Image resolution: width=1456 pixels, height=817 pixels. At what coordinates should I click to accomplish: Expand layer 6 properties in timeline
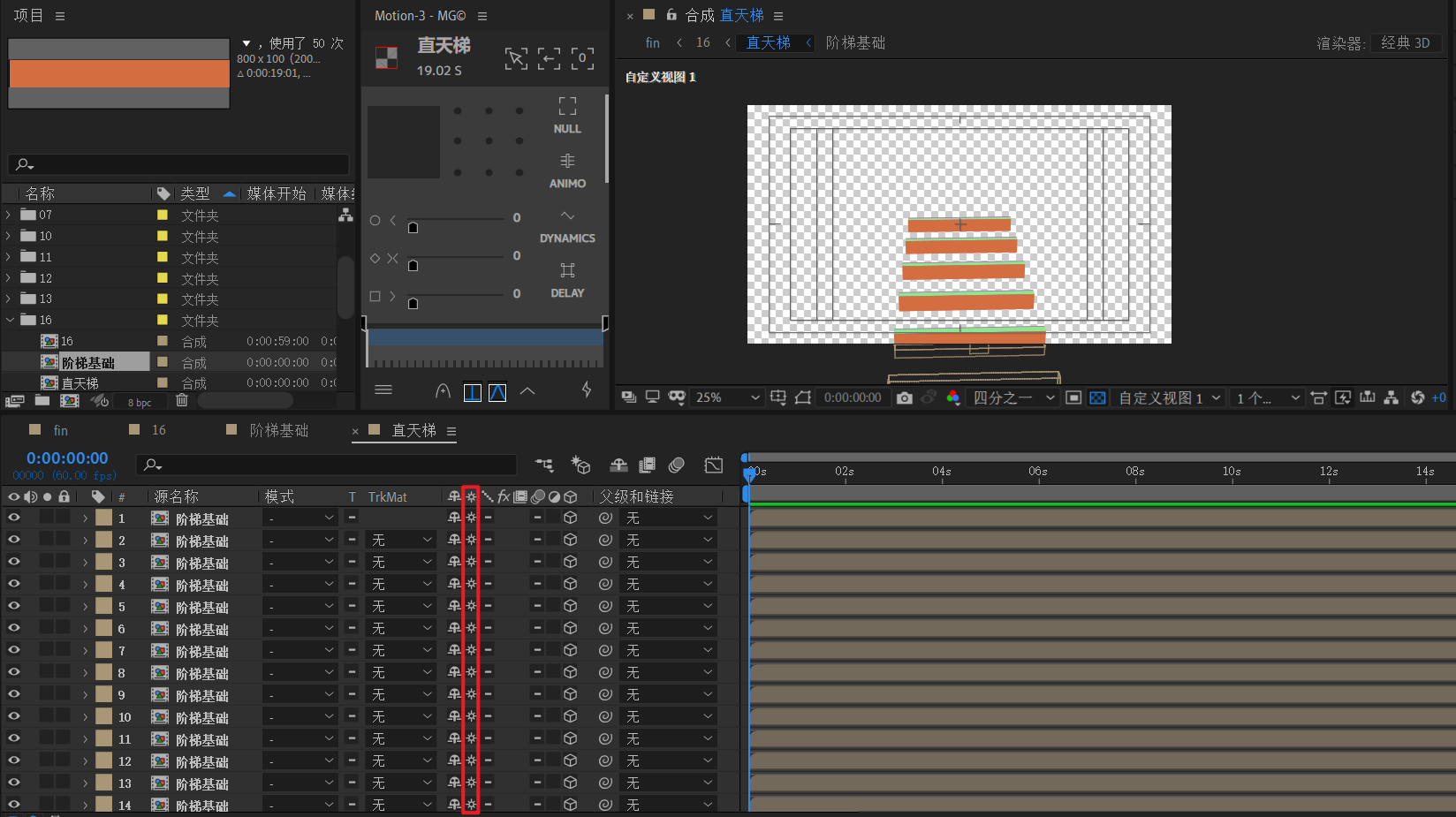[x=86, y=628]
